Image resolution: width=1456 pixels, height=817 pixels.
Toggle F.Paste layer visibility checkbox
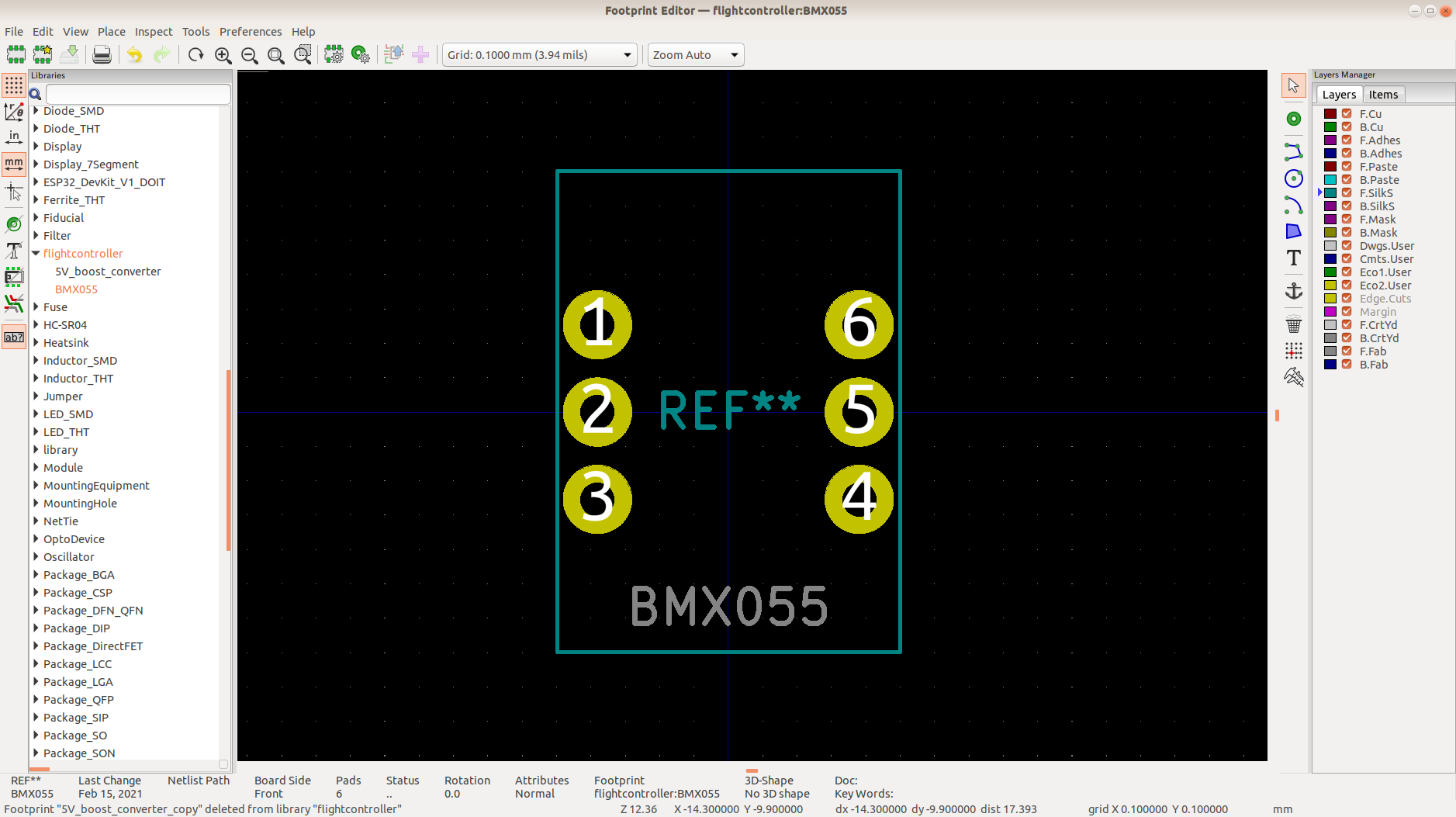click(x=1347, y=167)
